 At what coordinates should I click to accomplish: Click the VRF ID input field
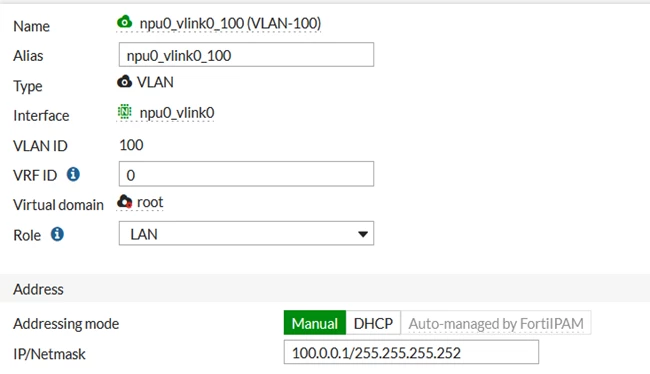pyautogui.click(x=246, y=174)
